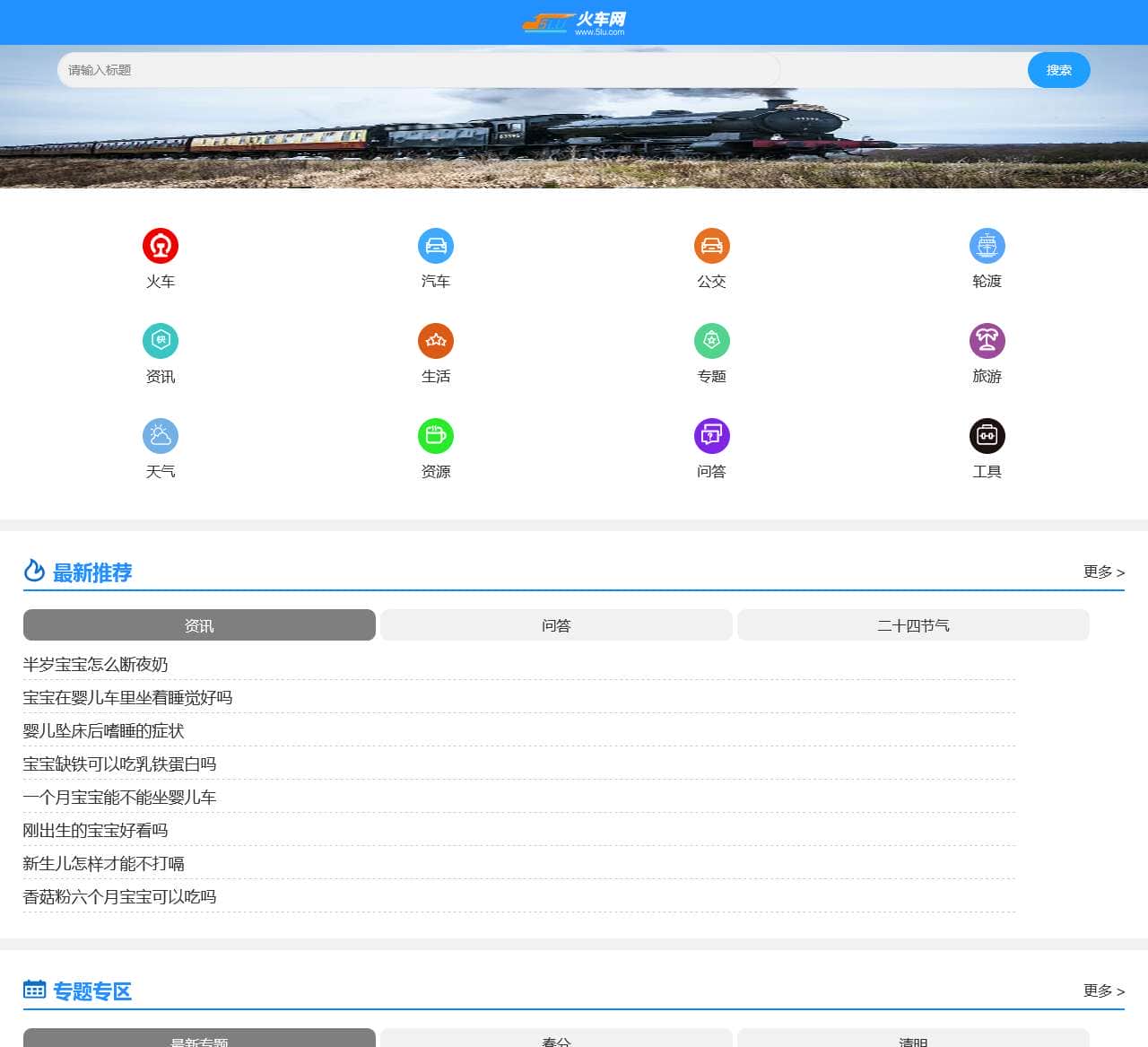Open the 天气 weather icon
The height and width of the screenshot is (1047, 1148).
coord(161,436)
